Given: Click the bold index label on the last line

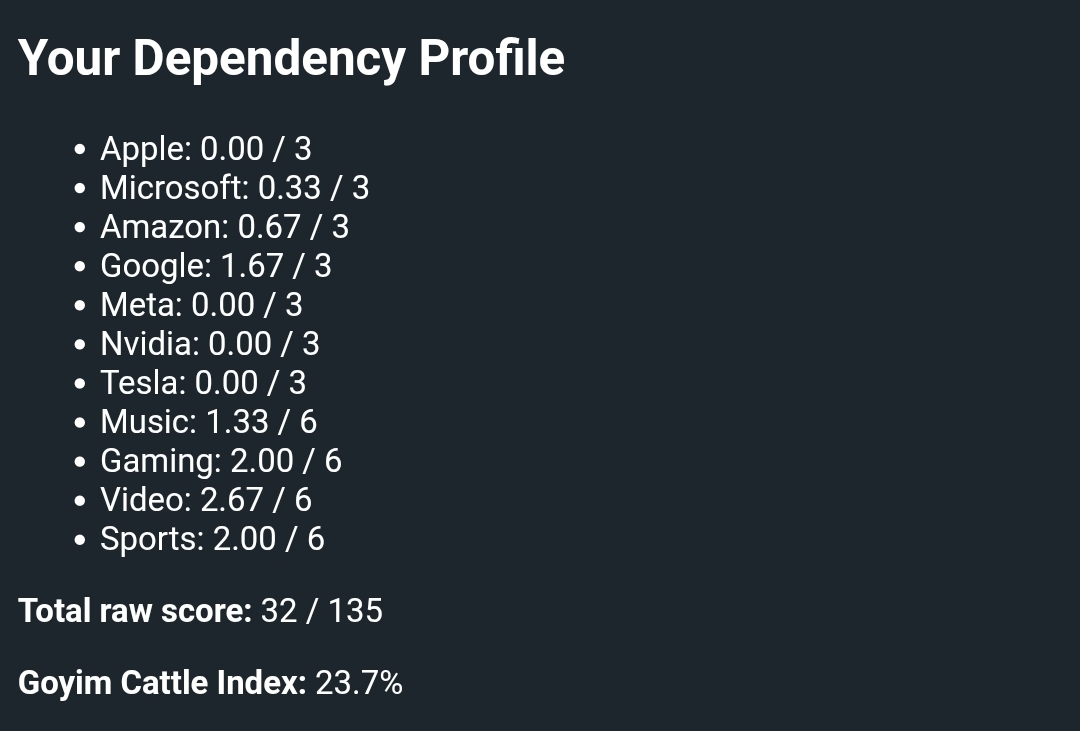Looking at the screenshot, I should (162, 683).
